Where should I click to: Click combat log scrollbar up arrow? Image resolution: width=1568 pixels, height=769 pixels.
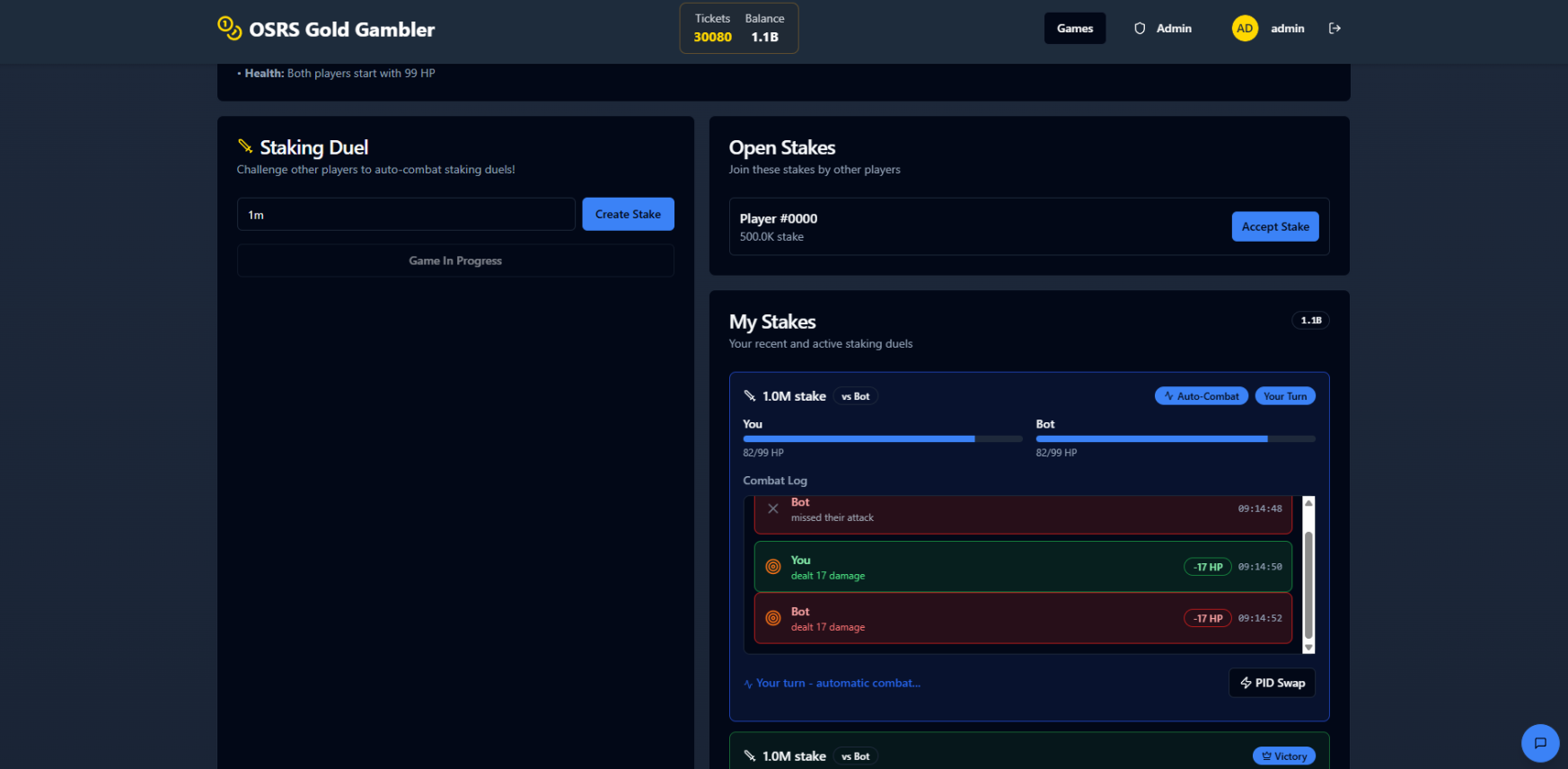pyautogui.click(x=1308, y=503)
